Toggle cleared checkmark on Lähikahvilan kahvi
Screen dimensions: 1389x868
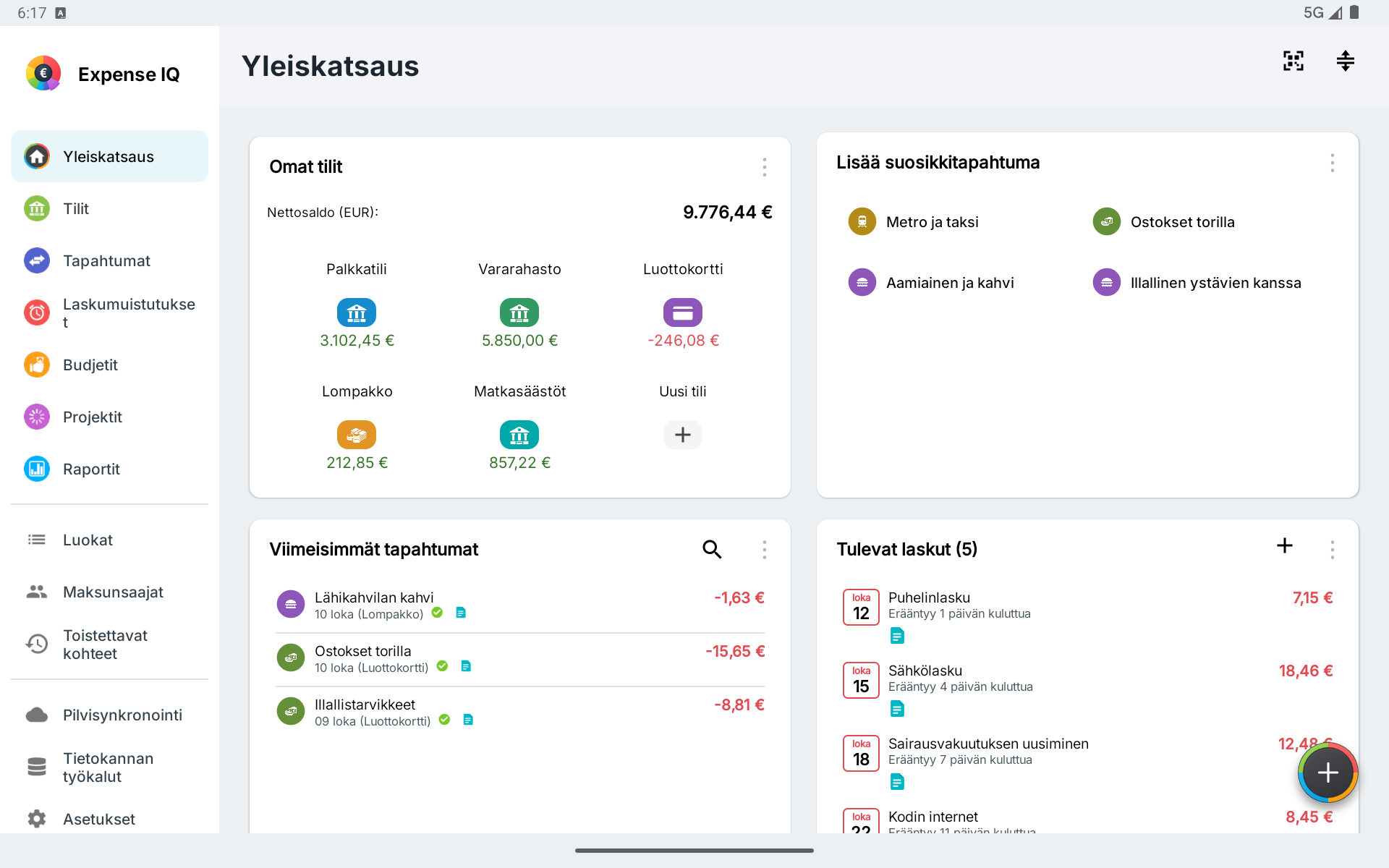click(437, 613)
